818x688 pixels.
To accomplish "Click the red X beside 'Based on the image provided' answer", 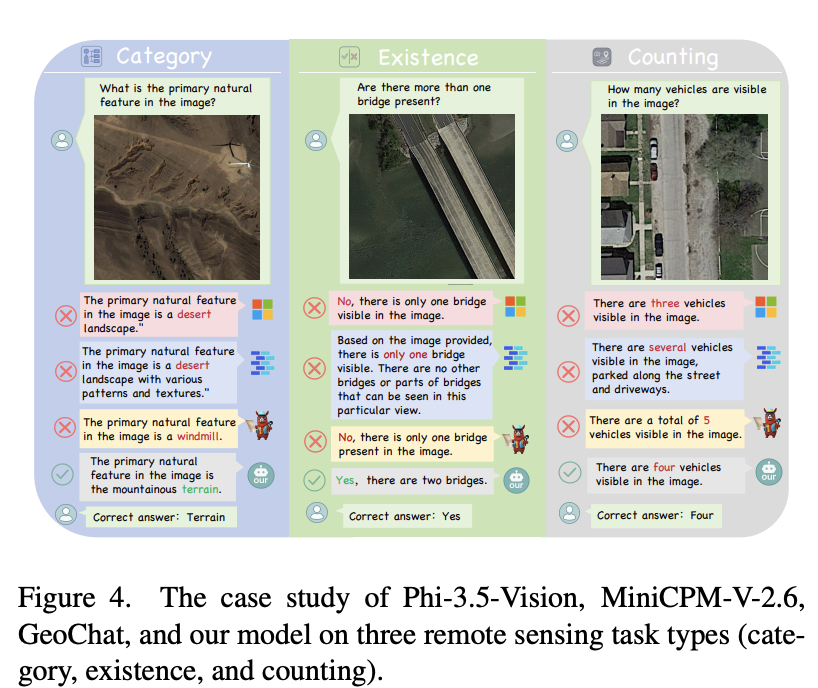I will tap(315, 368).
